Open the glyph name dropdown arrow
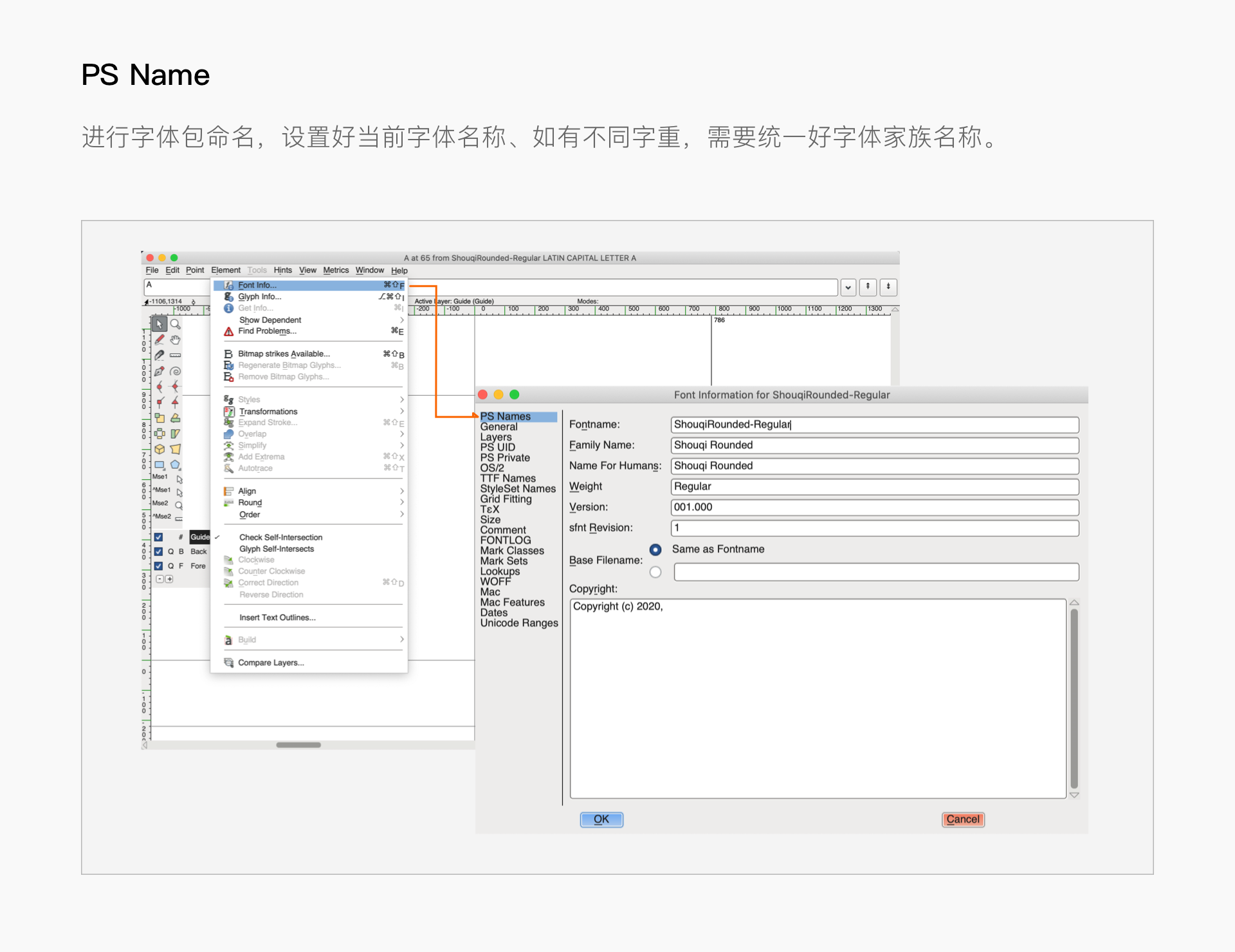This screenshot has height=952, width=1235. pyautogui.click(x=848, y=288)
